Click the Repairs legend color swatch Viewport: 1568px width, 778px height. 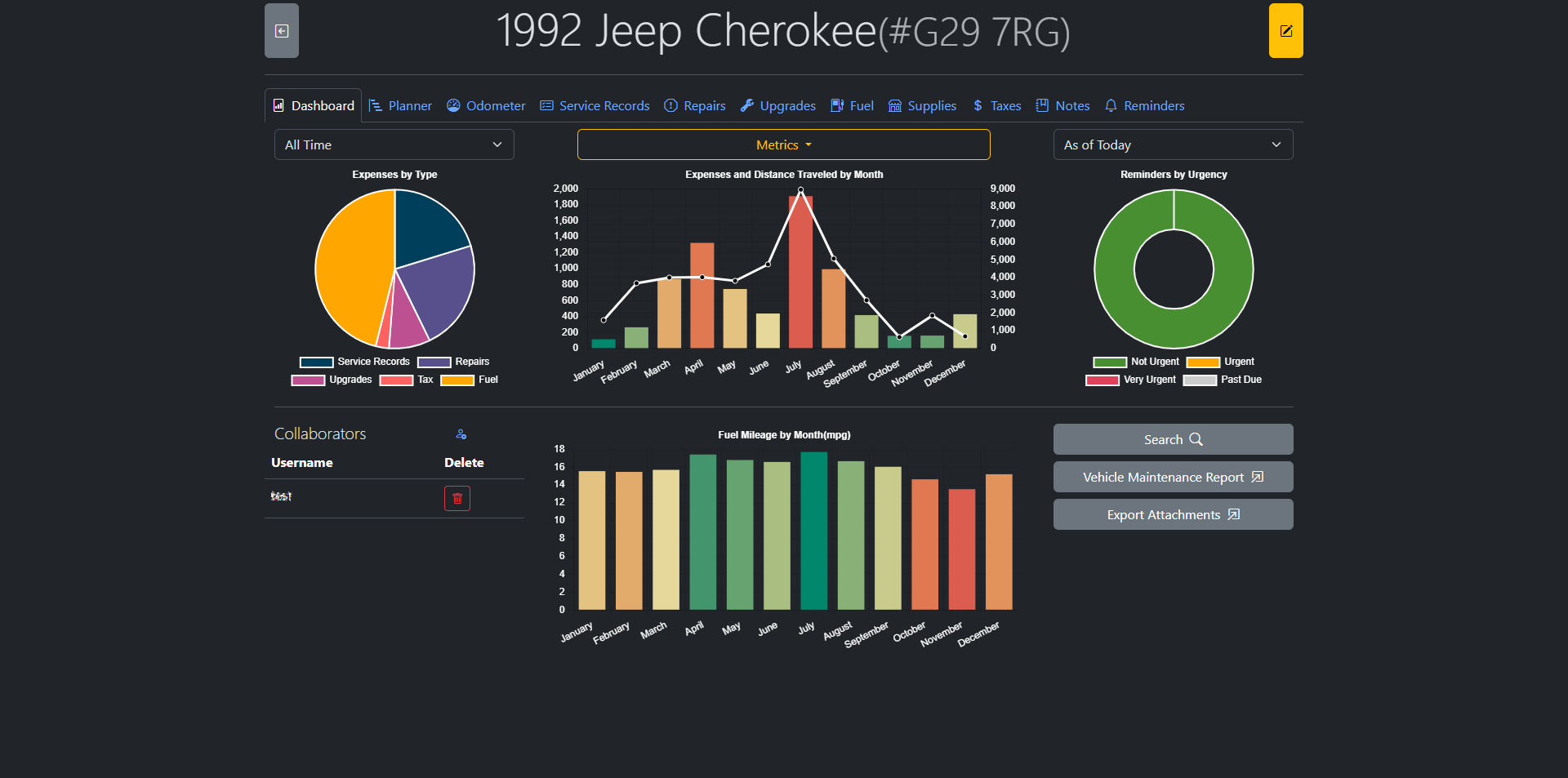click(x=434, y=362)
